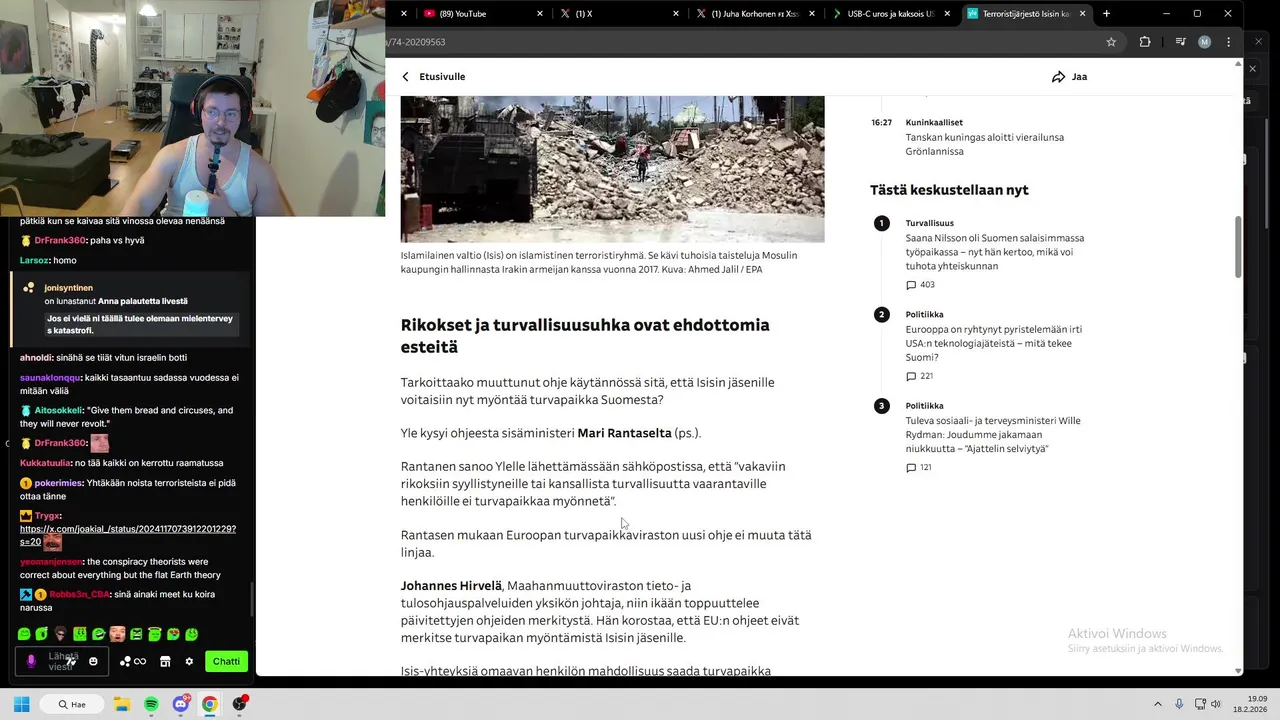Open Discord from the taskbar

point(180,704)
